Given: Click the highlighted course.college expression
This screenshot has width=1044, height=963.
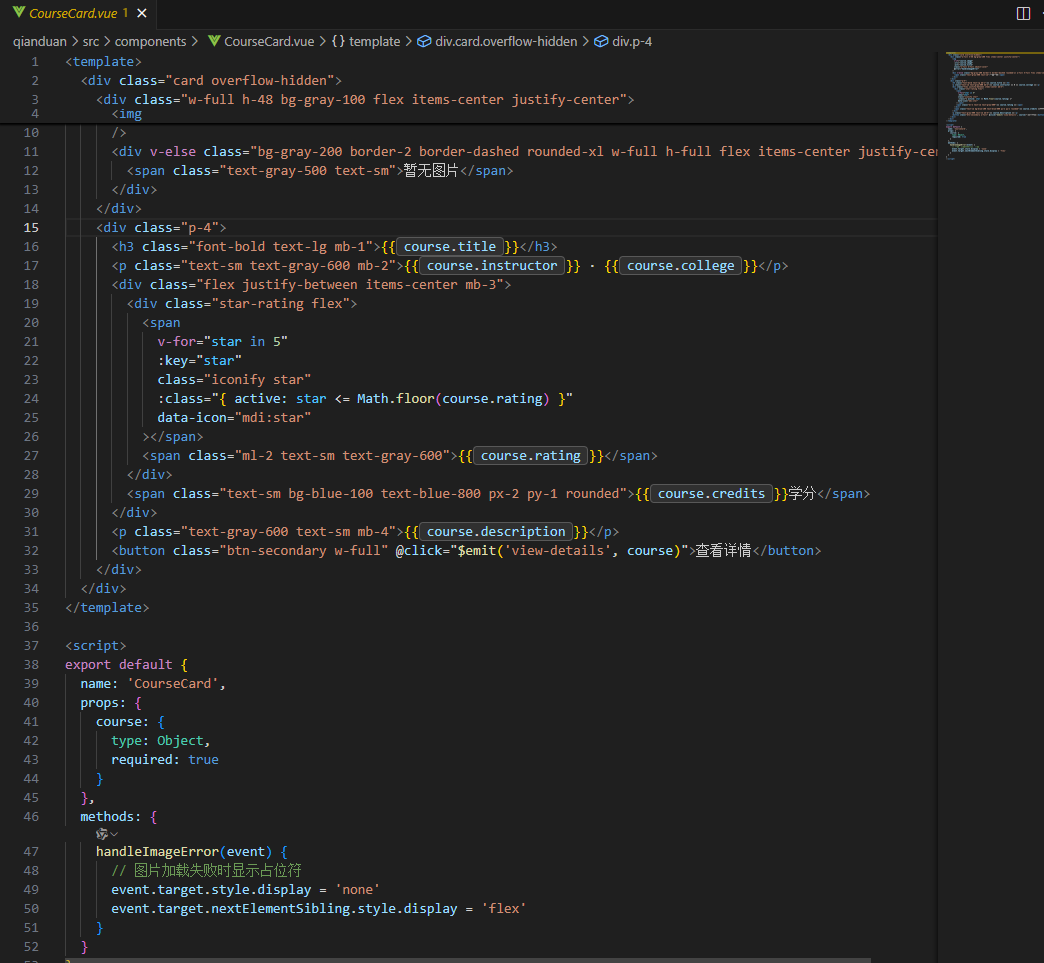Looking at the screenshot, I should pyautogui.click(x=680, y=266).
